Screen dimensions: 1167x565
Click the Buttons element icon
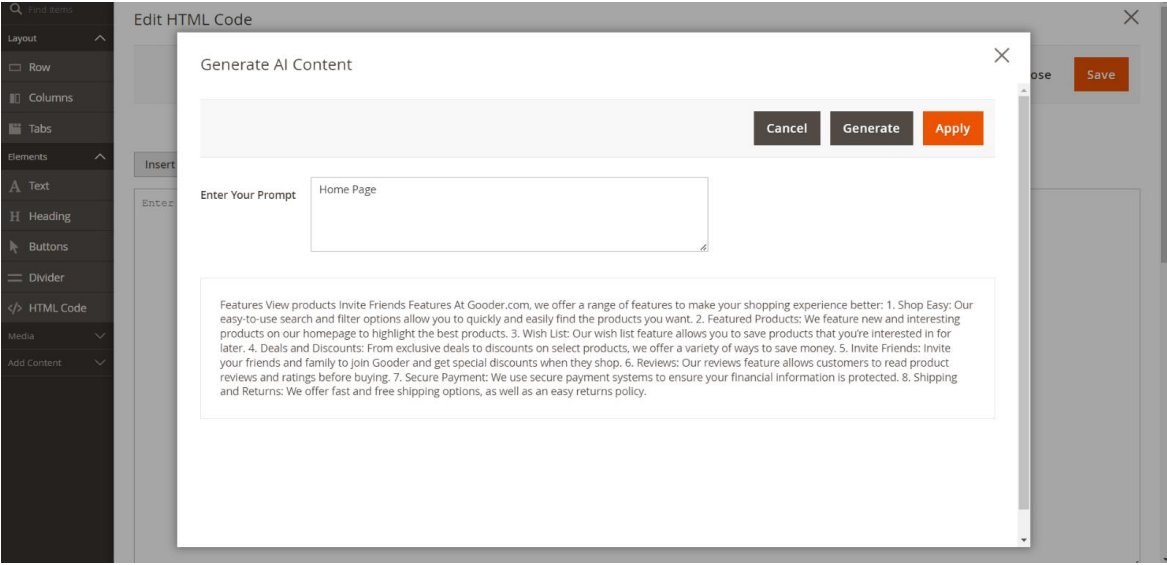click(15, 247)
